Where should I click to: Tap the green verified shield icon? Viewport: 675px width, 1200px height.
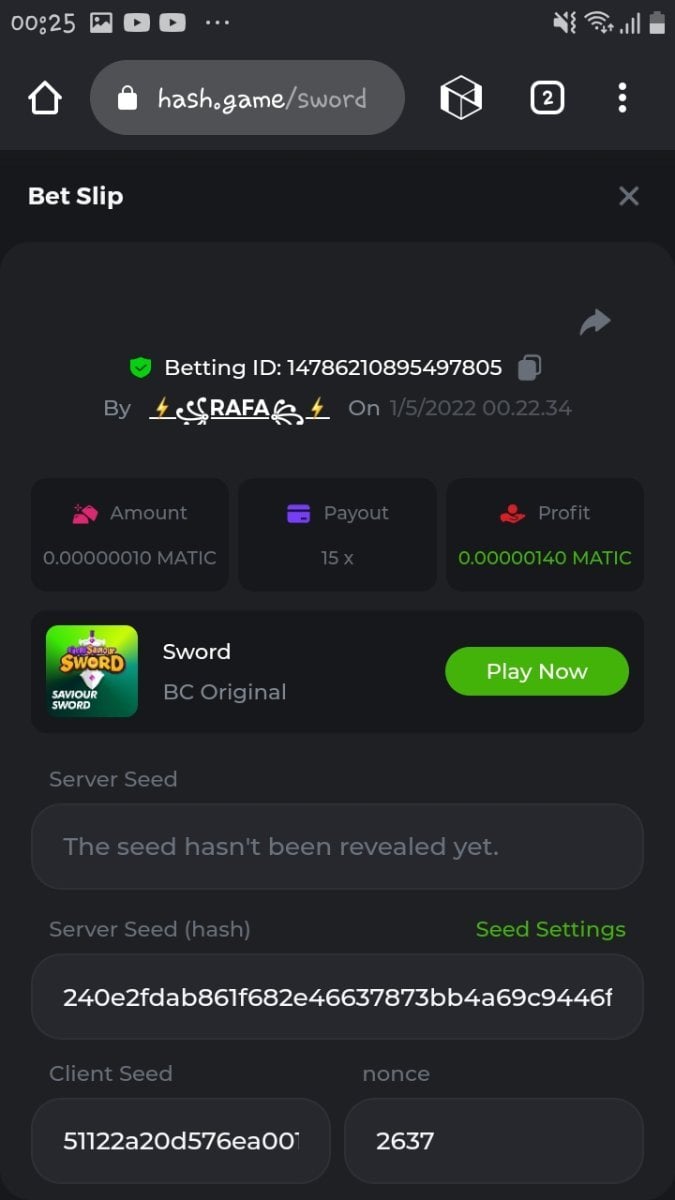tap(141, 368)
